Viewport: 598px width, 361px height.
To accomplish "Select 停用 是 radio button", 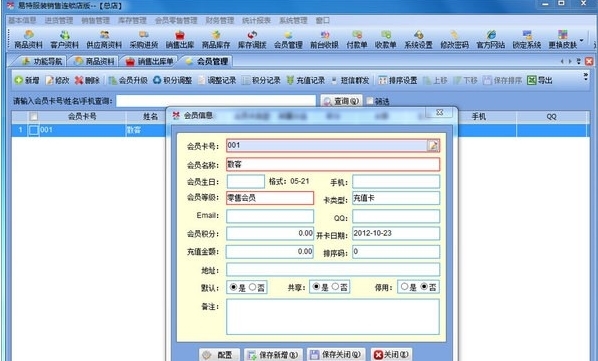I will 404,286.
